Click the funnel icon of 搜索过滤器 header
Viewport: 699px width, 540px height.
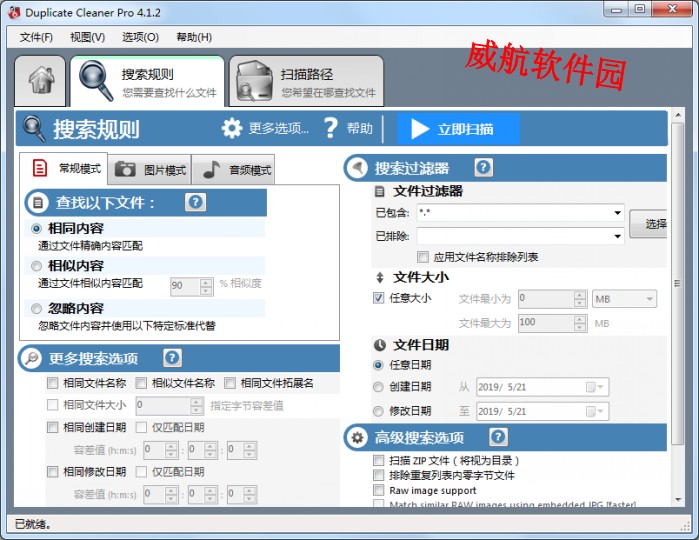pyautogui.click(x=357, y=168)
